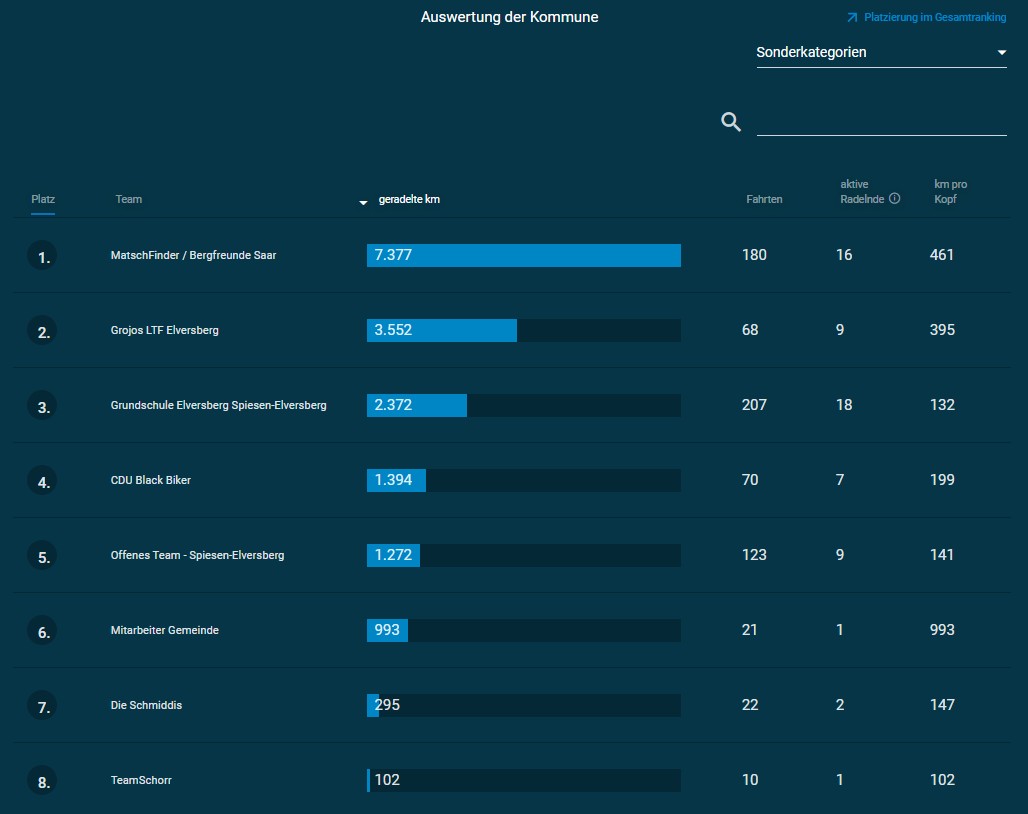Click the rank 1 circle badge

point(42,257)
